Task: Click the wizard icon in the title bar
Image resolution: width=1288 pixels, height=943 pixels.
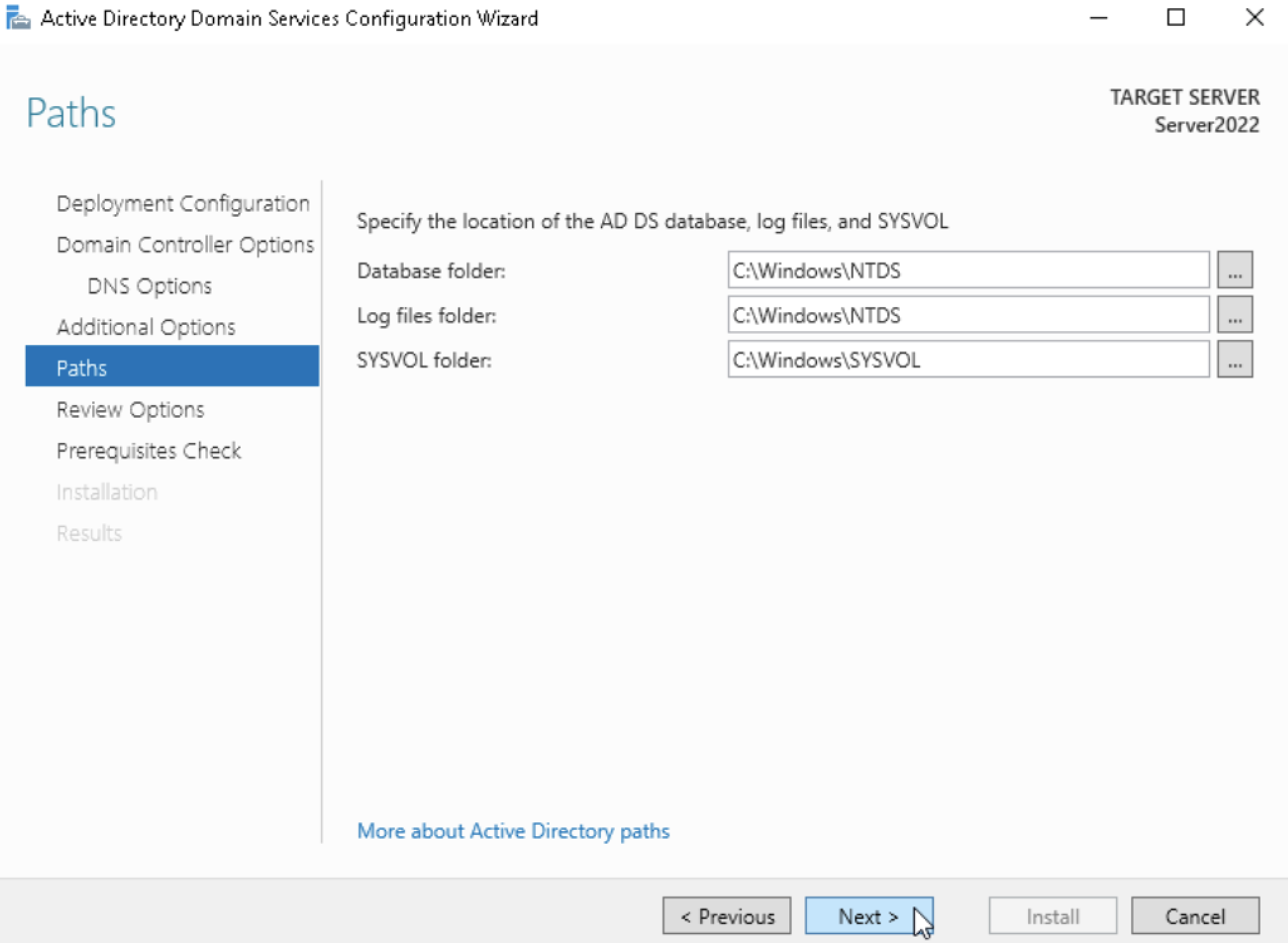Action: click(18, 18)
